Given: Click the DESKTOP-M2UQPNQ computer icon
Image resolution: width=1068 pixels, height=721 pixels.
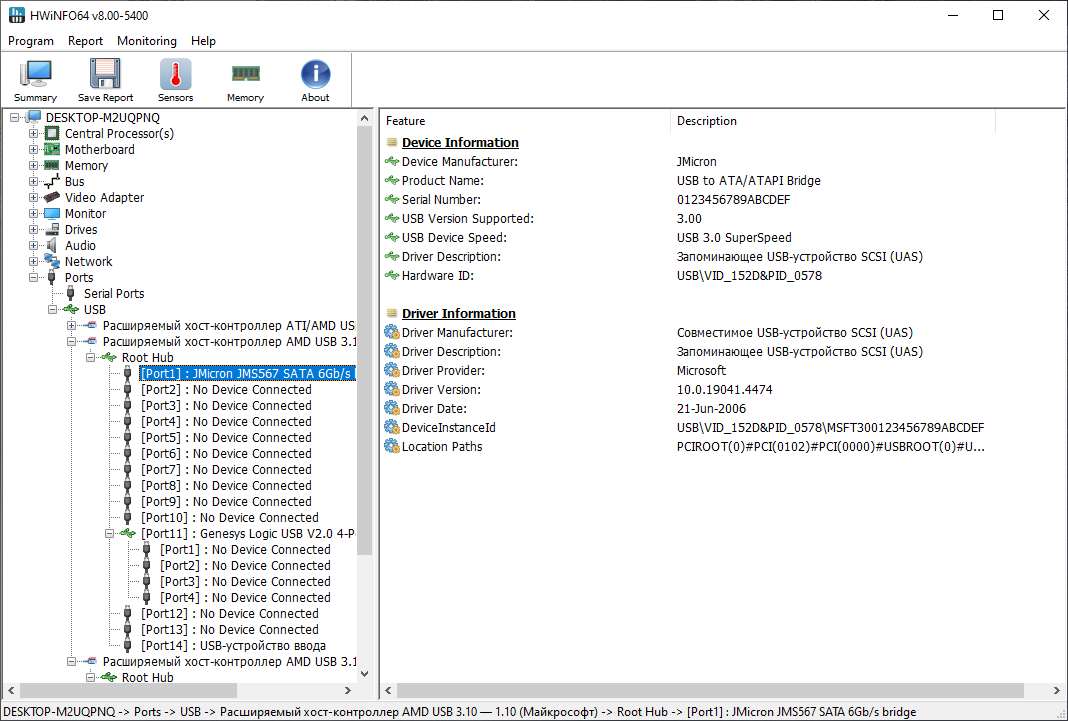Looking at the screenshot, I should coord(34,117).
